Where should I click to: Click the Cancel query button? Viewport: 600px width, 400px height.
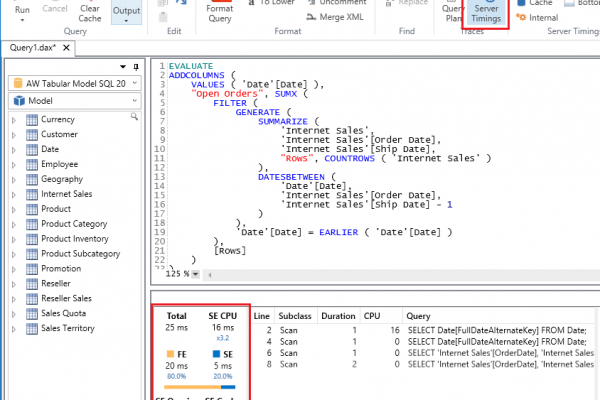pyautogui.click(x=55, y=8)
